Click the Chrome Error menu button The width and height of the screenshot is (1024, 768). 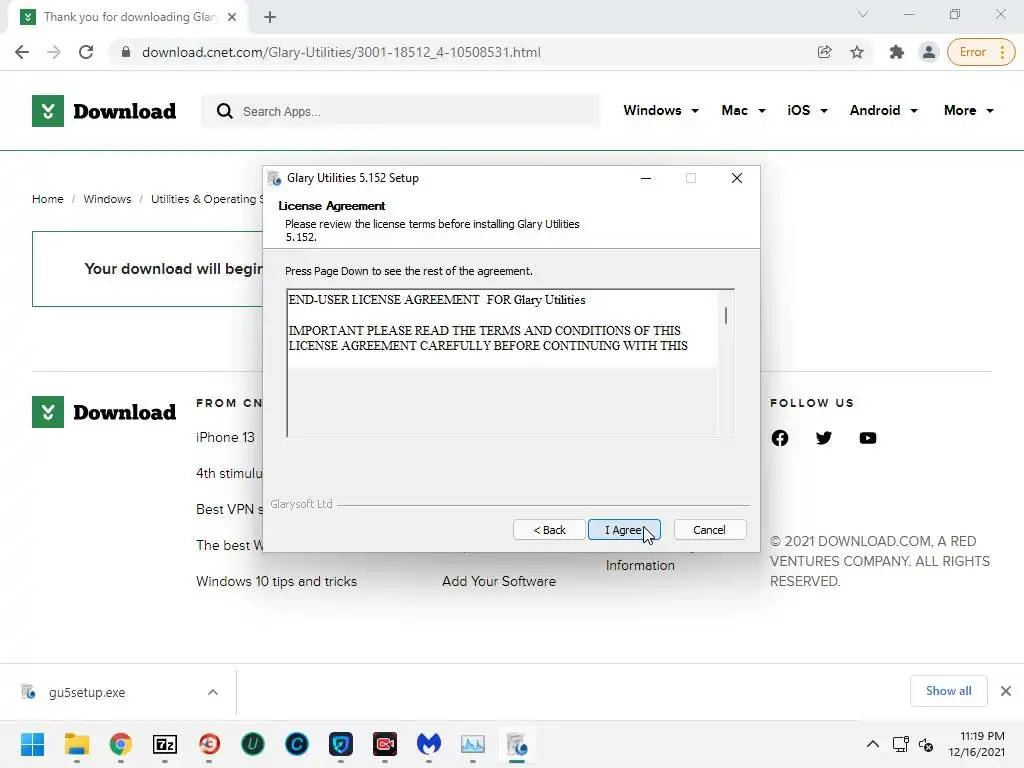981,52
